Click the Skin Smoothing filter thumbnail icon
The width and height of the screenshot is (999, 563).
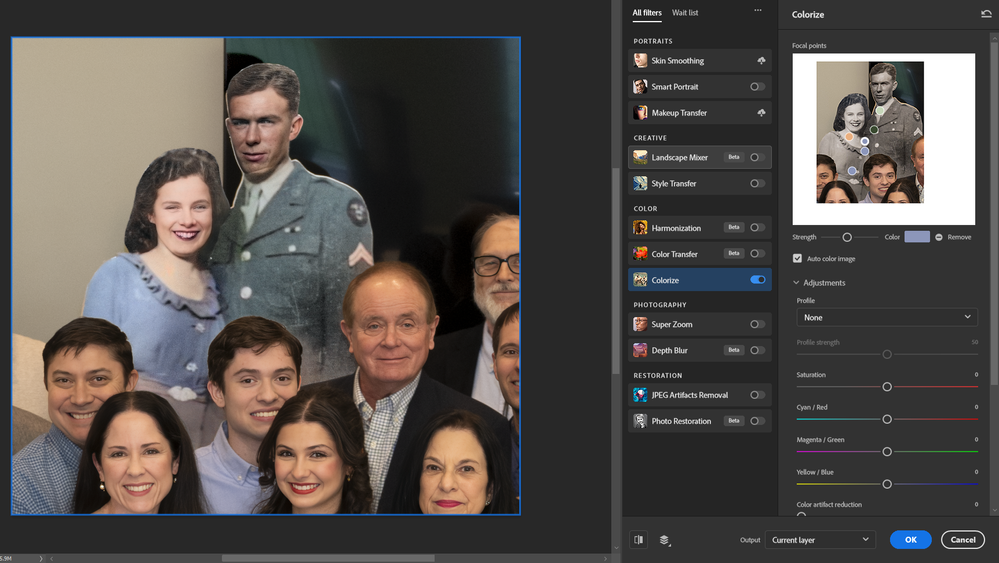pyautogui.click(x=640, y=61)
